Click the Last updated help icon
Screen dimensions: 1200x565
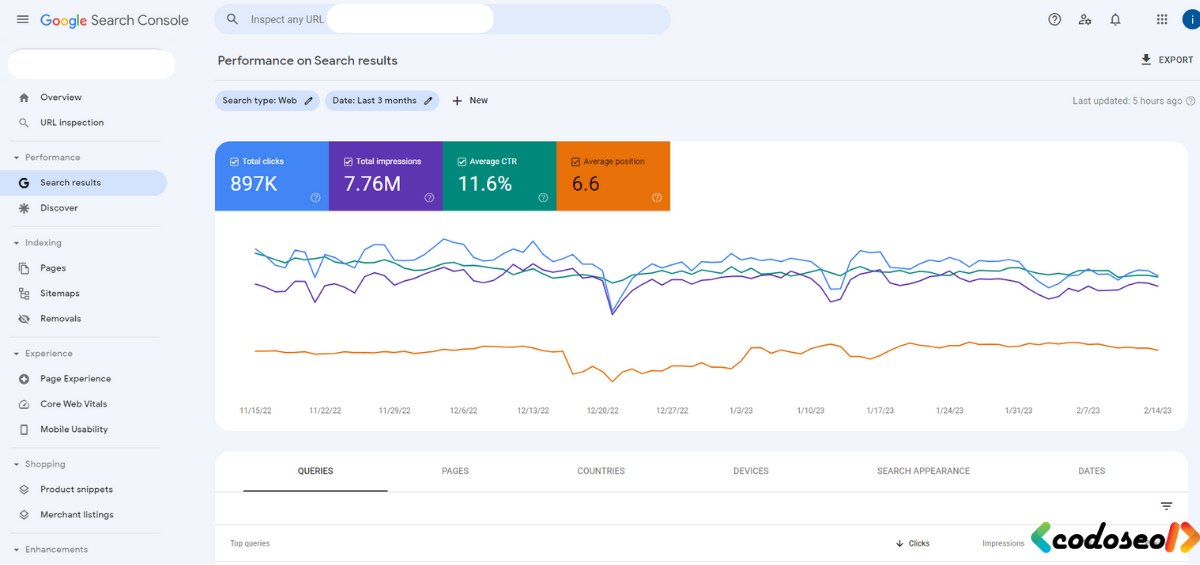[x=1192, y=101]
